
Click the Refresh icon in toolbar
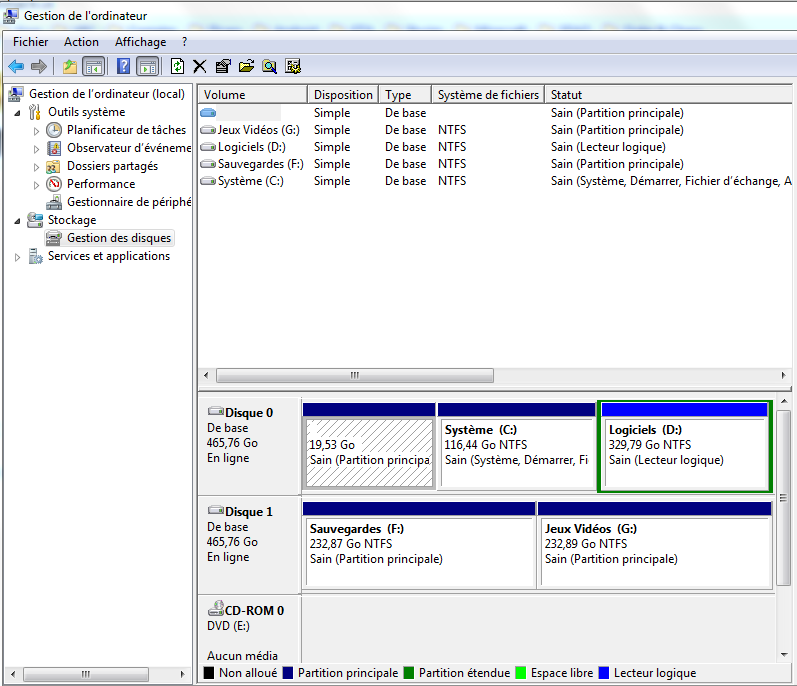tap(177, 67)
